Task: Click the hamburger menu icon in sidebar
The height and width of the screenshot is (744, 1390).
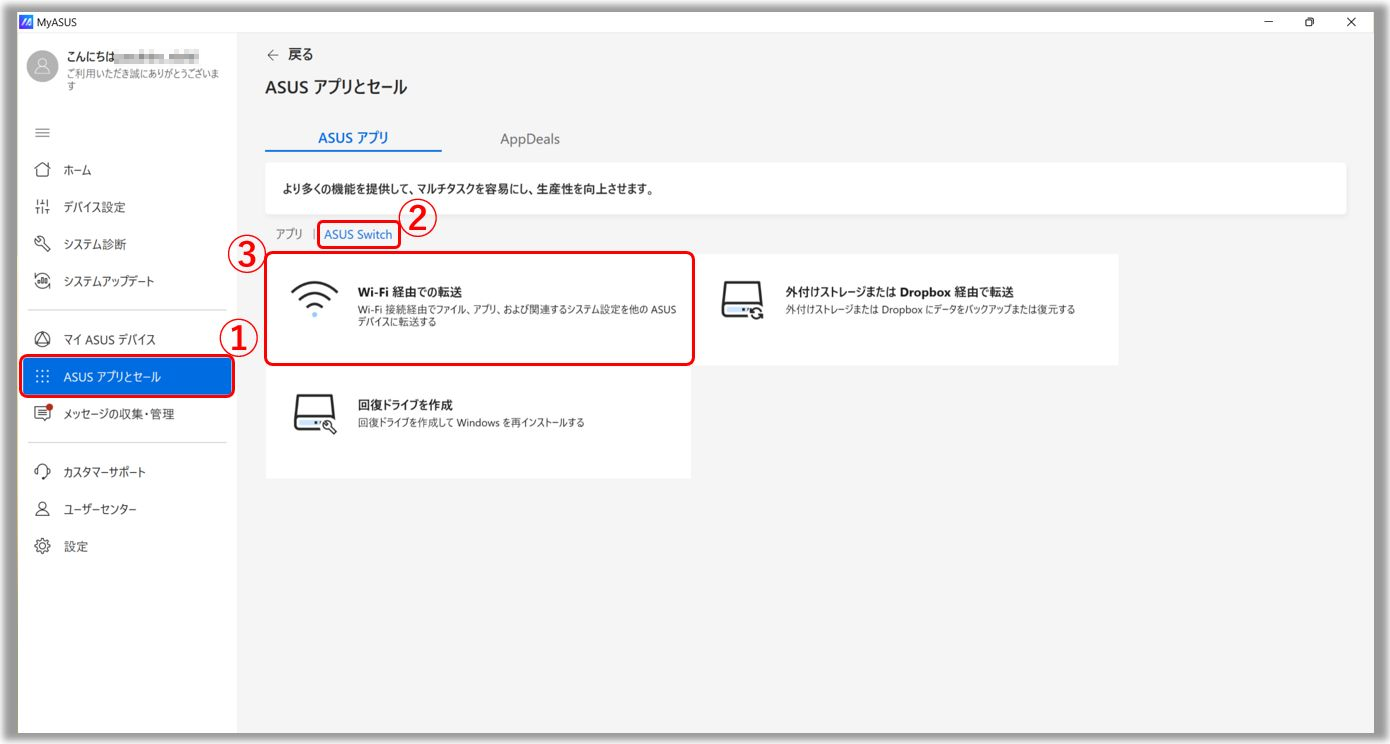Action: pyautogui.click(x=42, y=133)
